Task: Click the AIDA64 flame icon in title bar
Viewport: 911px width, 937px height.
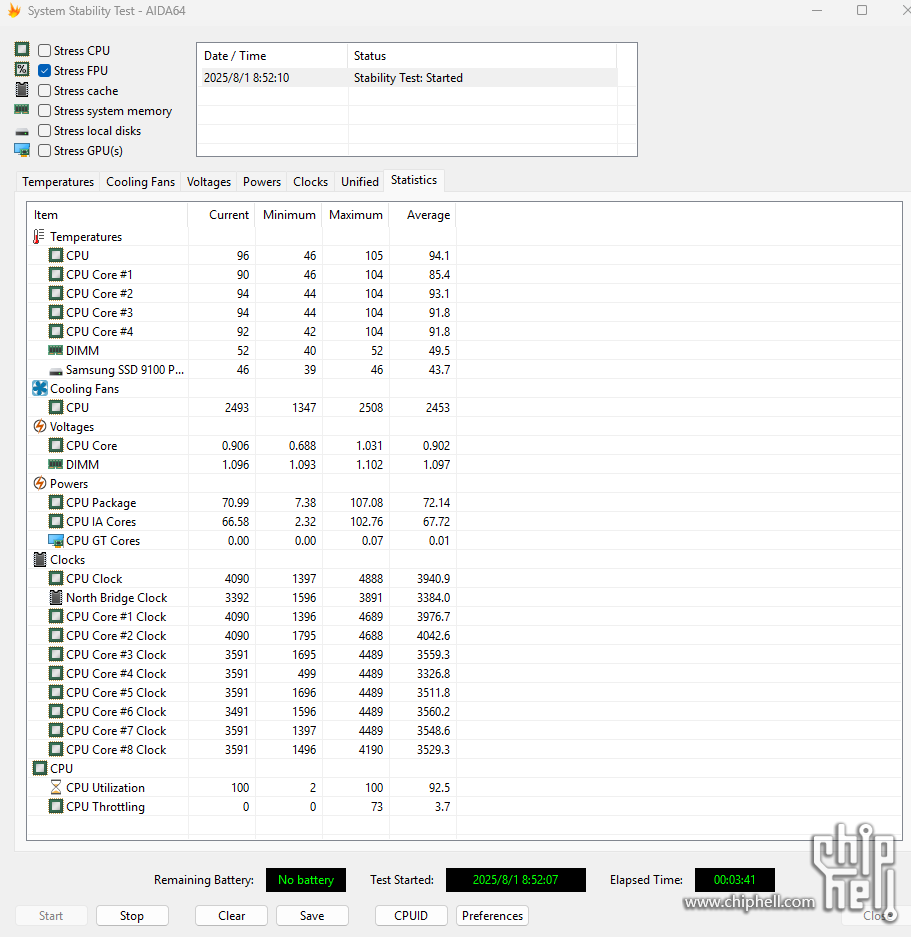Action: [x=14, y=11]
